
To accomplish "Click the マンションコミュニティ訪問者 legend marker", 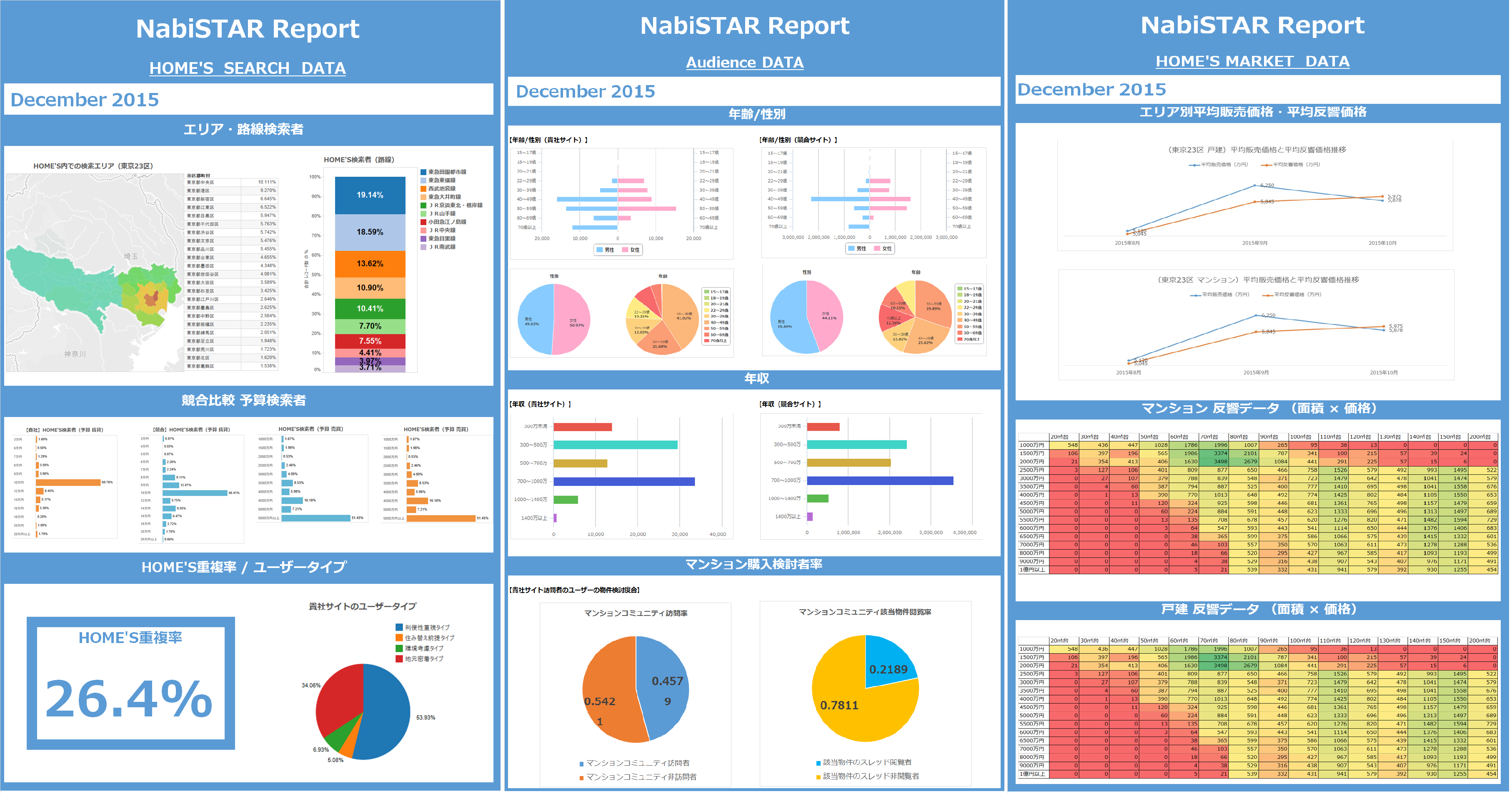I will click(x=582, y=764).
